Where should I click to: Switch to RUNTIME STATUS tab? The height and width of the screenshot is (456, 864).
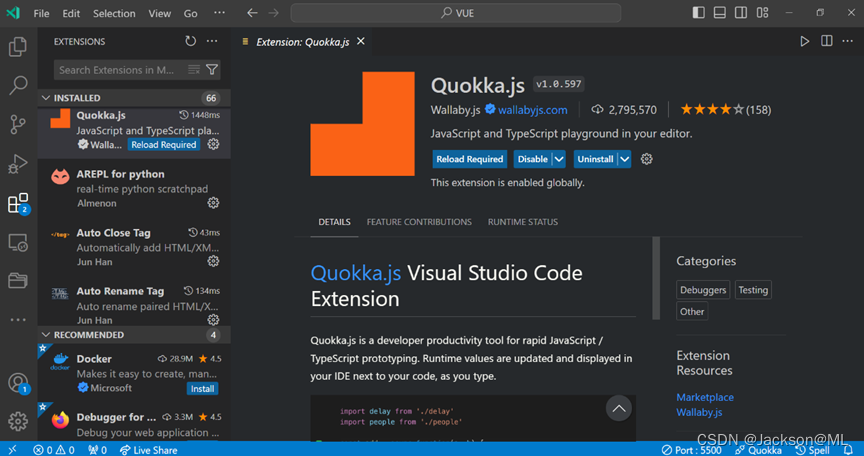pos(523,222)
